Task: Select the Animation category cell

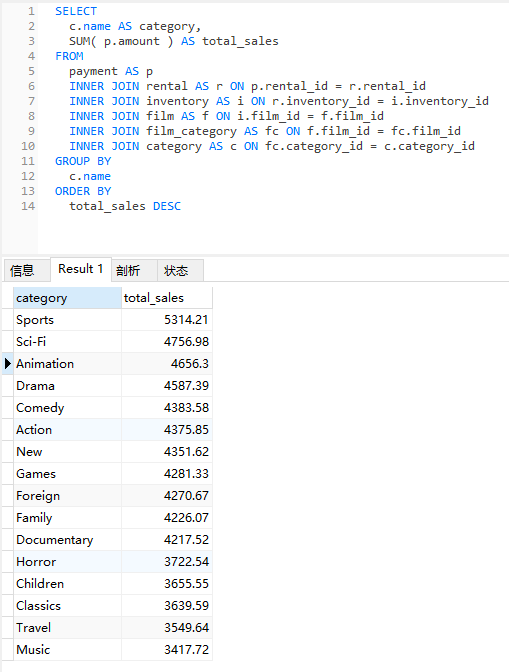Action: click(67, 364)
